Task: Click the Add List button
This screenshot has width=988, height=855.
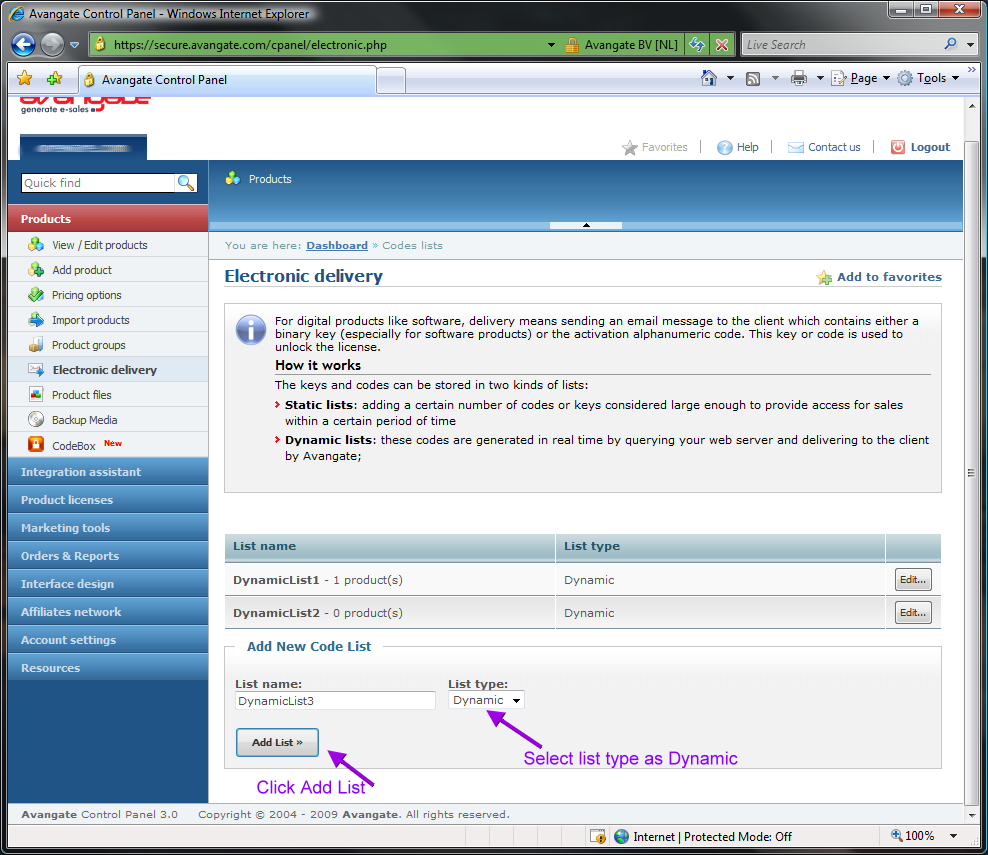Action: pos(277,742)
